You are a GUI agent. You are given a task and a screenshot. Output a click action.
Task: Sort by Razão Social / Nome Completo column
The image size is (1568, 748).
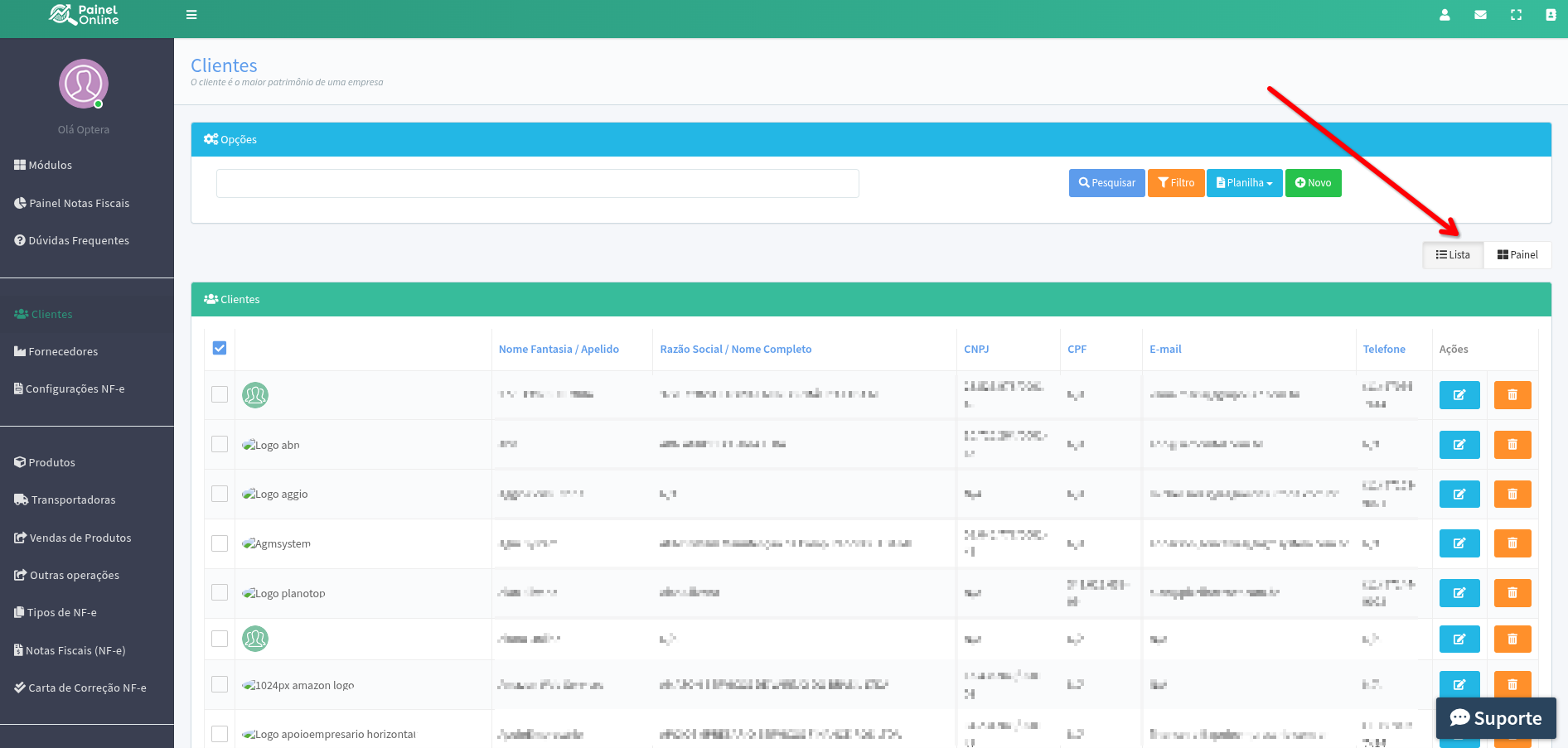click(735, 350)
